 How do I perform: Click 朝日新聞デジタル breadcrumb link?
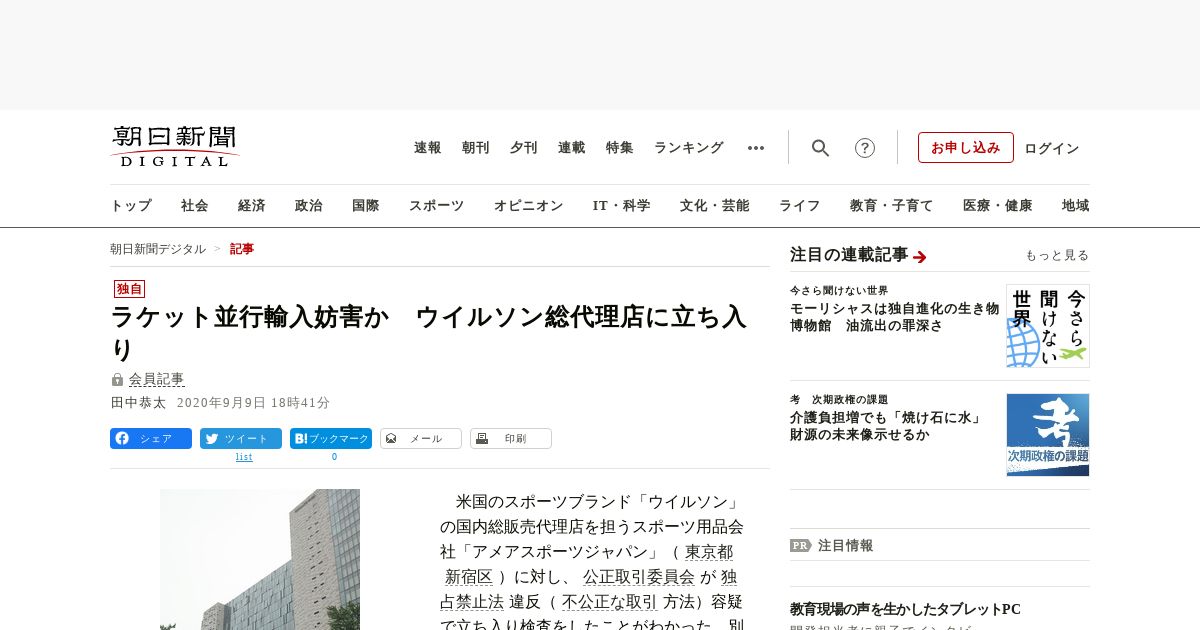point(158,249)
